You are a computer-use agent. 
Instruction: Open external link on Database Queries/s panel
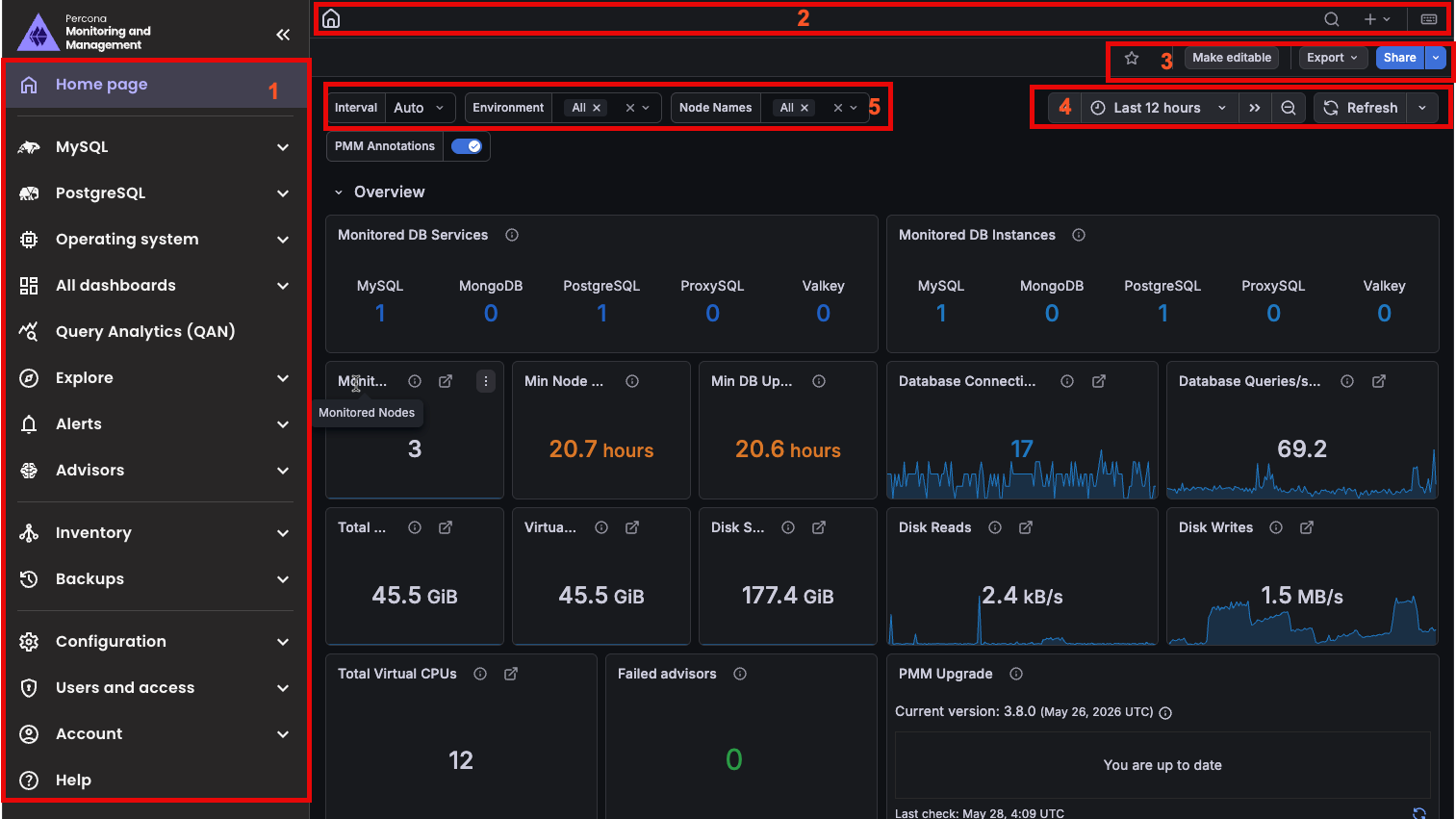(1379, 381)
